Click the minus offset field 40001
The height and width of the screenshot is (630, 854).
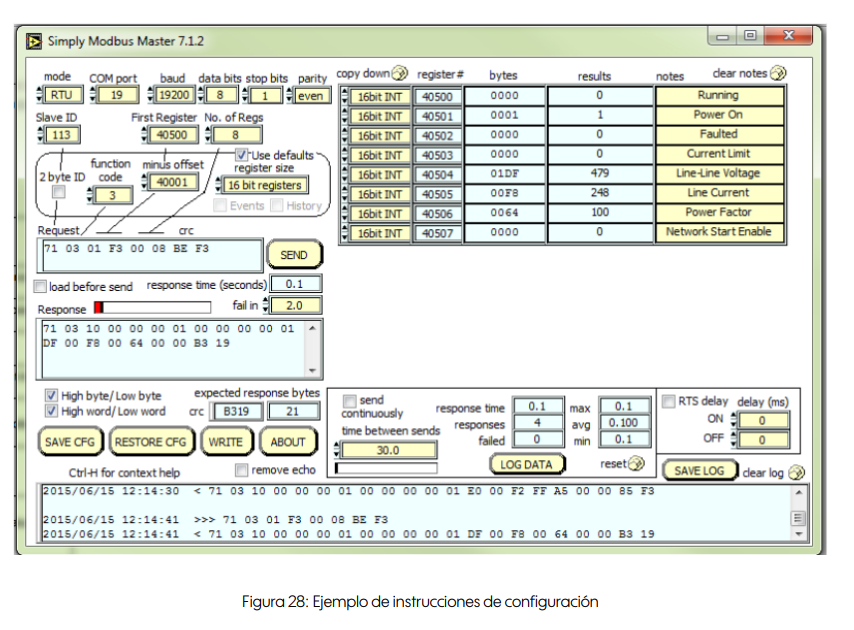173,182
